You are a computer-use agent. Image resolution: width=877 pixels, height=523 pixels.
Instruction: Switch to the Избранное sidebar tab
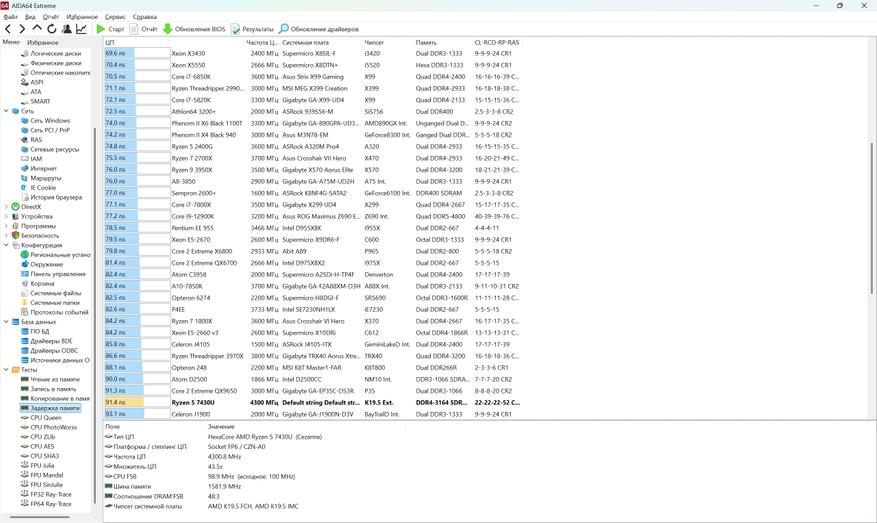43,43
